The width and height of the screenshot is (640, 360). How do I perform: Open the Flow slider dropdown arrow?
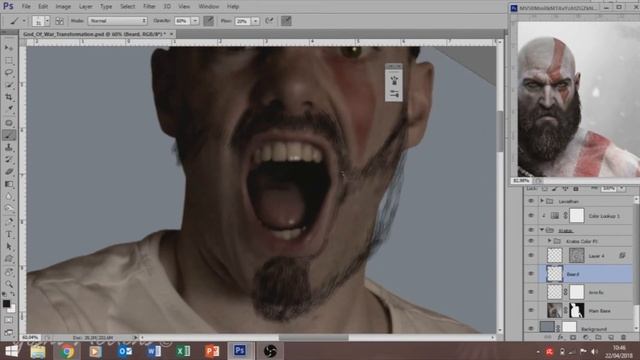255,21
